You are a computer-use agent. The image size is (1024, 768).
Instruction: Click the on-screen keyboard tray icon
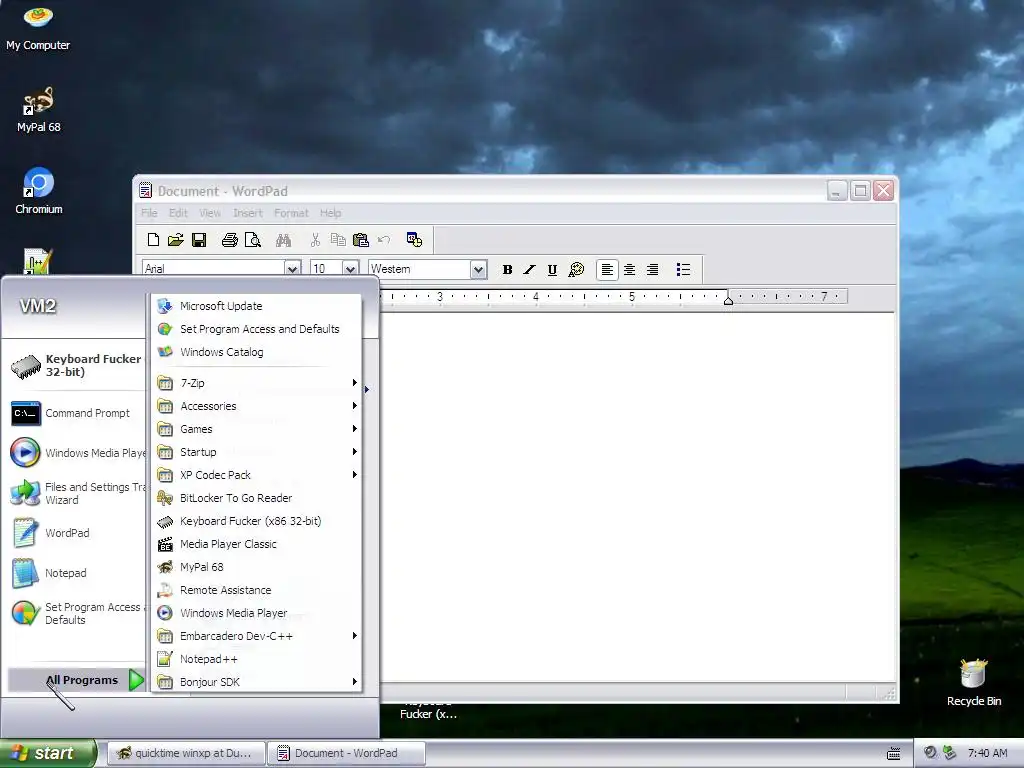coord(893,754)
